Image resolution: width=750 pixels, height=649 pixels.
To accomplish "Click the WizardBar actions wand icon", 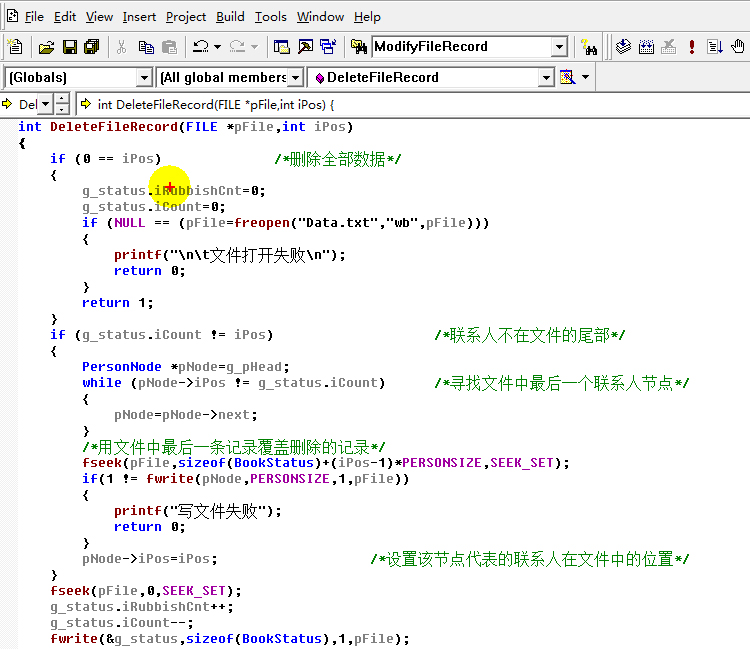I will [568, 77].
